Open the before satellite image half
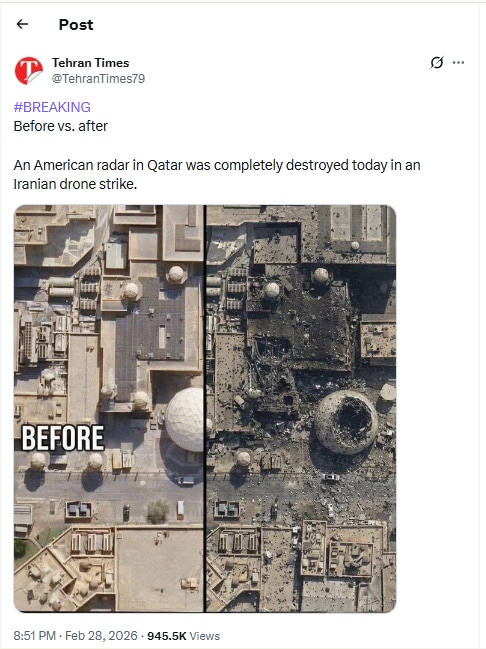Image resolution: width=486 pixels, height=649 pixels. coord(109,408)
